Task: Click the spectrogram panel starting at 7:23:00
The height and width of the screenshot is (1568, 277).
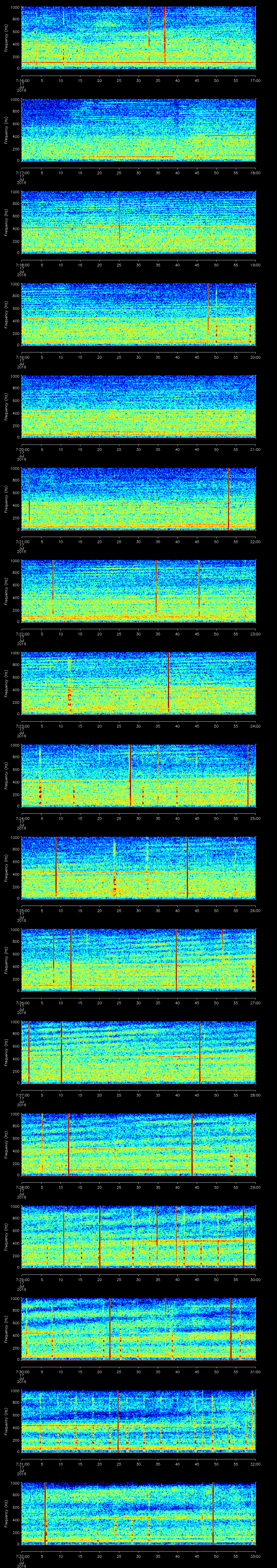Action: [x=138, y=683]
